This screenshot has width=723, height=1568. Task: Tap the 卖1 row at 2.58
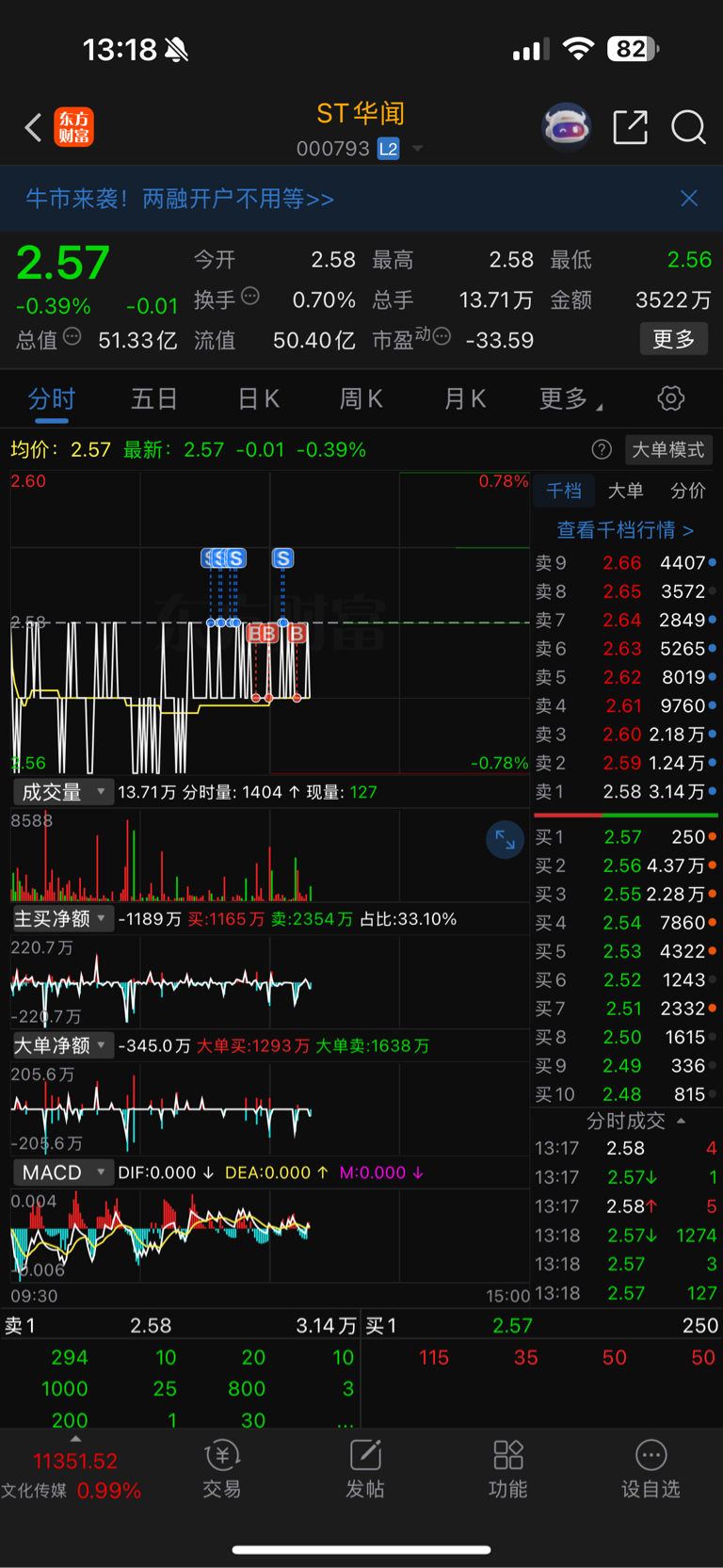point(625,792)
